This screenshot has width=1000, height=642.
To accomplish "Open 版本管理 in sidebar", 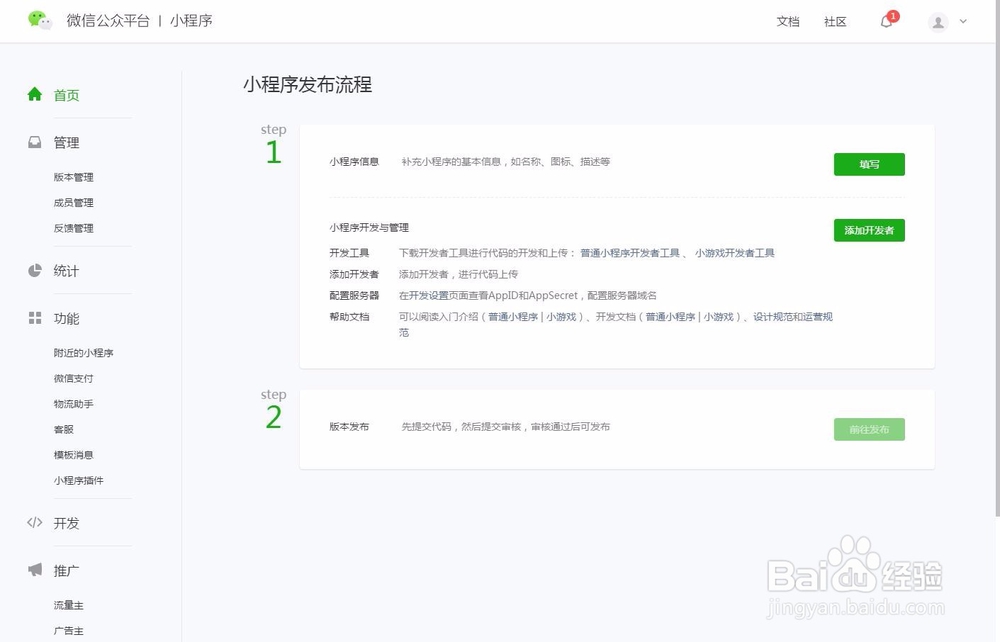I will [73, 177].
